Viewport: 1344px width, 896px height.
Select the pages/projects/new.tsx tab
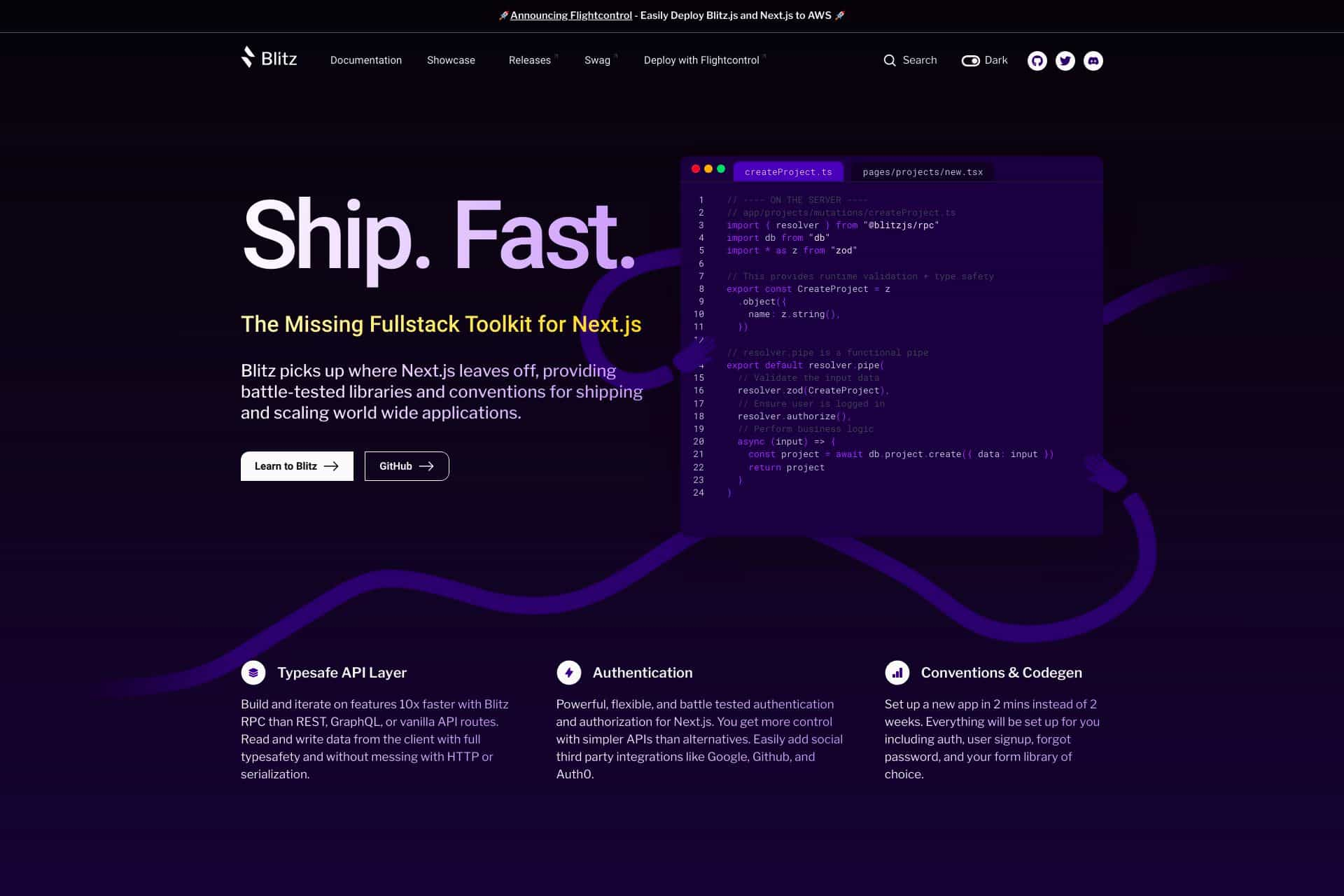point(922,171)
